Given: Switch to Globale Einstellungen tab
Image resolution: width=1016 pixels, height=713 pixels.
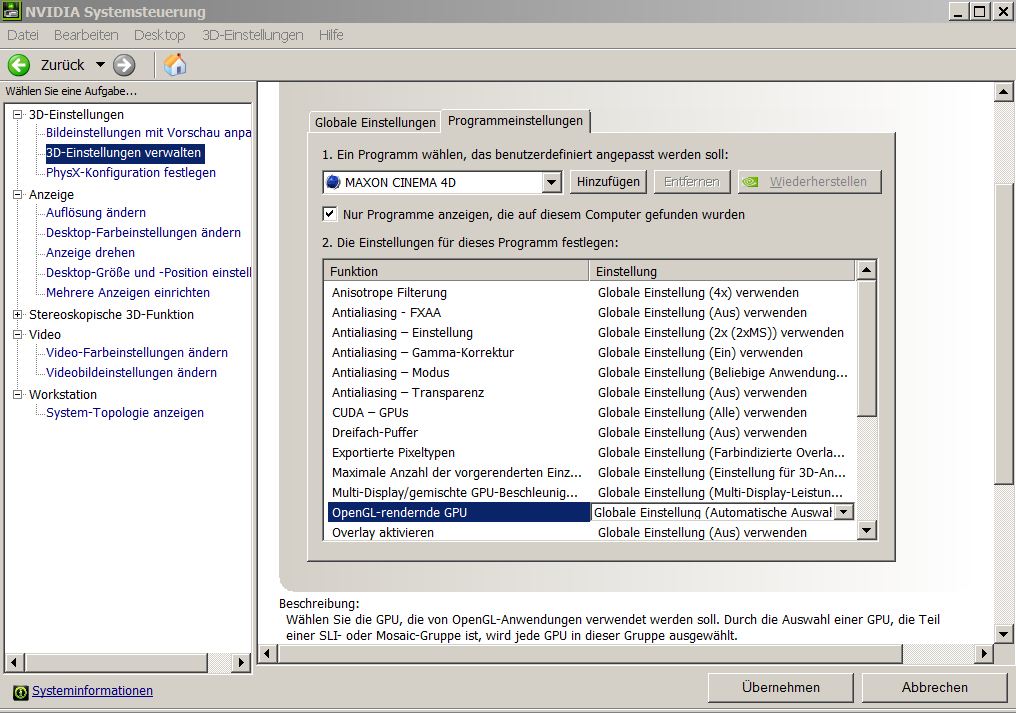Looking at the screenshot, I should (375, 123).
